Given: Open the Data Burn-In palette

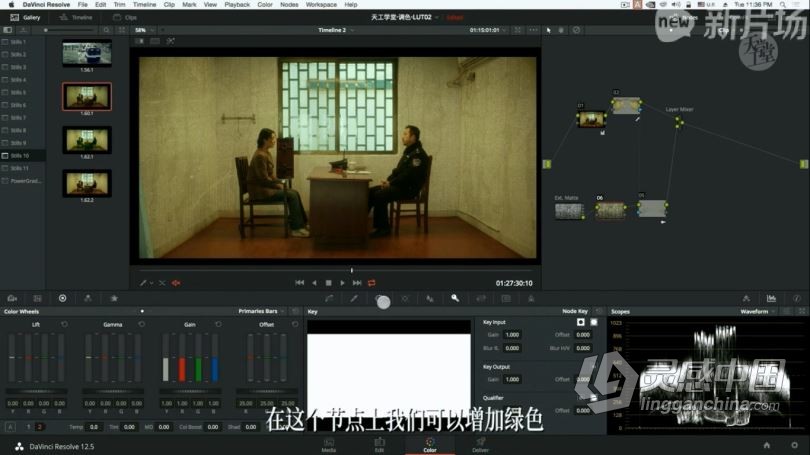Looking at the screenshot, I should (x=531, y=299).
